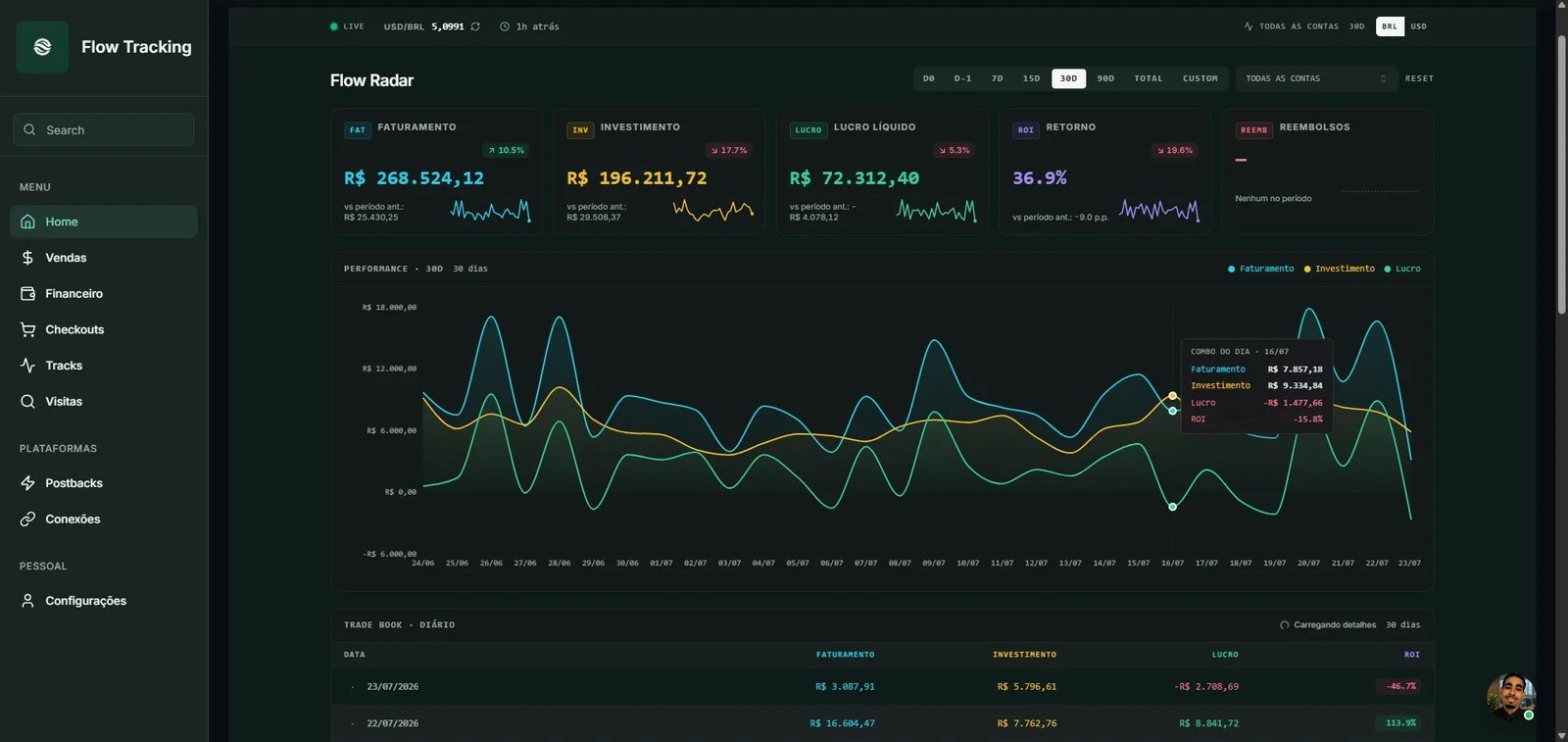1568x742 pixels.
Task: Click the Lucro data point on 16/07
Action: tap(1172, 507)
